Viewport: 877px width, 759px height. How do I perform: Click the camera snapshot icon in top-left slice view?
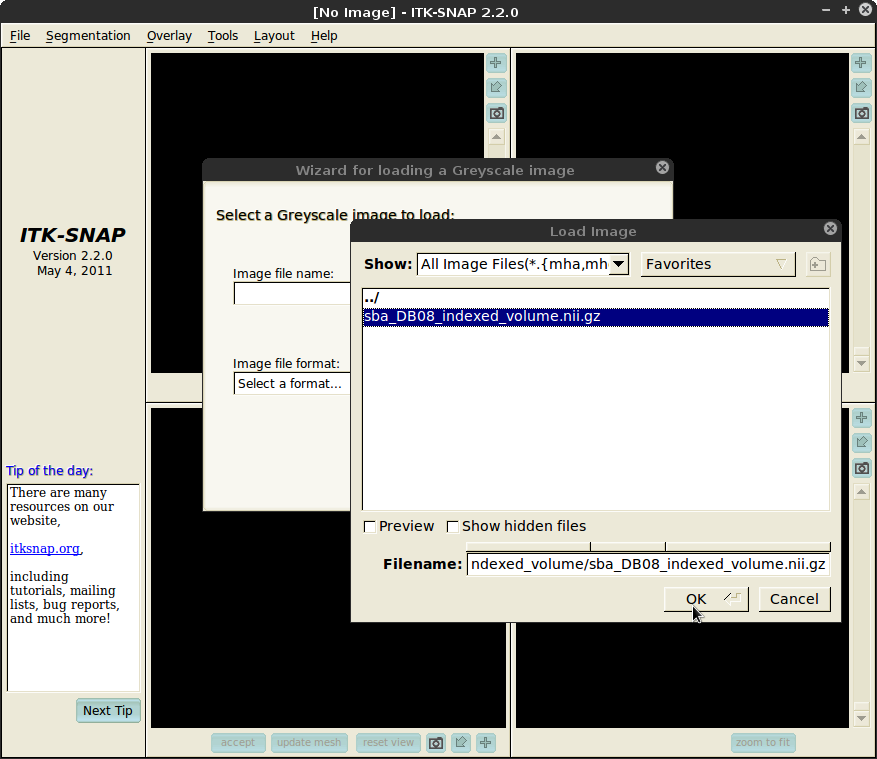pyautogui.click(x=496, y=113)
